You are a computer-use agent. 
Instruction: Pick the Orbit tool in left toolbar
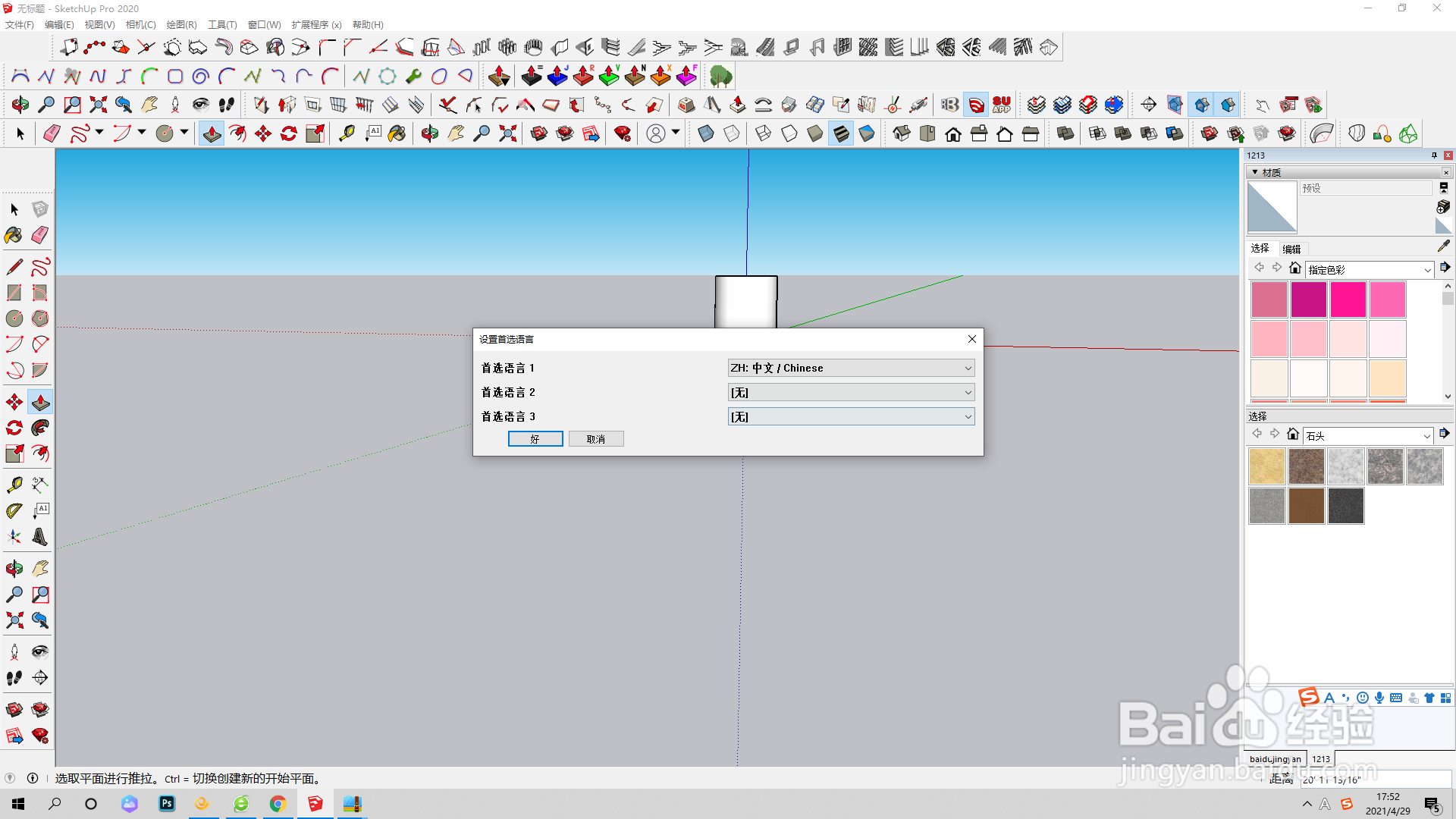coord(14,568)
